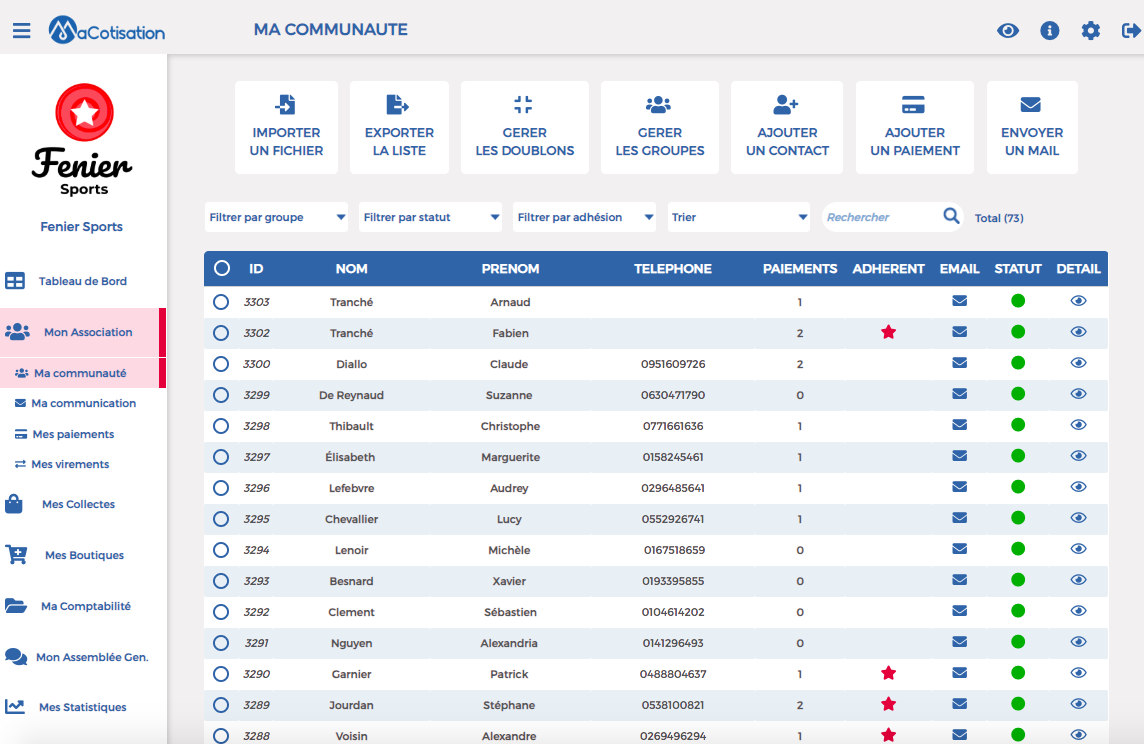Click Ajouter un contact
This screenshot has height=744, width=1144.
pos(787,127)
